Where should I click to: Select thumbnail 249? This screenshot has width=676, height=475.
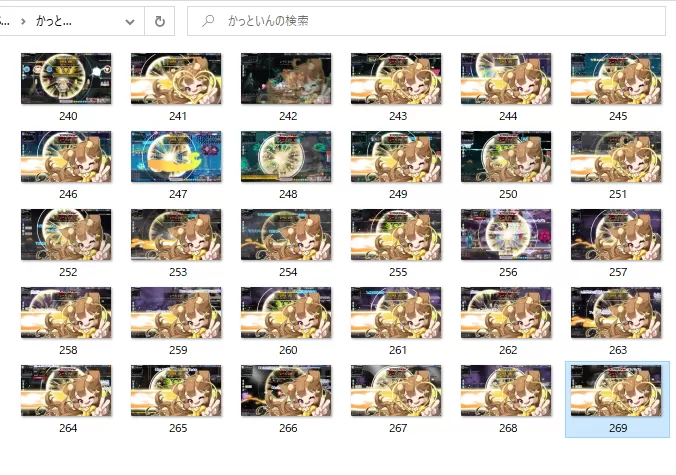(x=396, y=156)
